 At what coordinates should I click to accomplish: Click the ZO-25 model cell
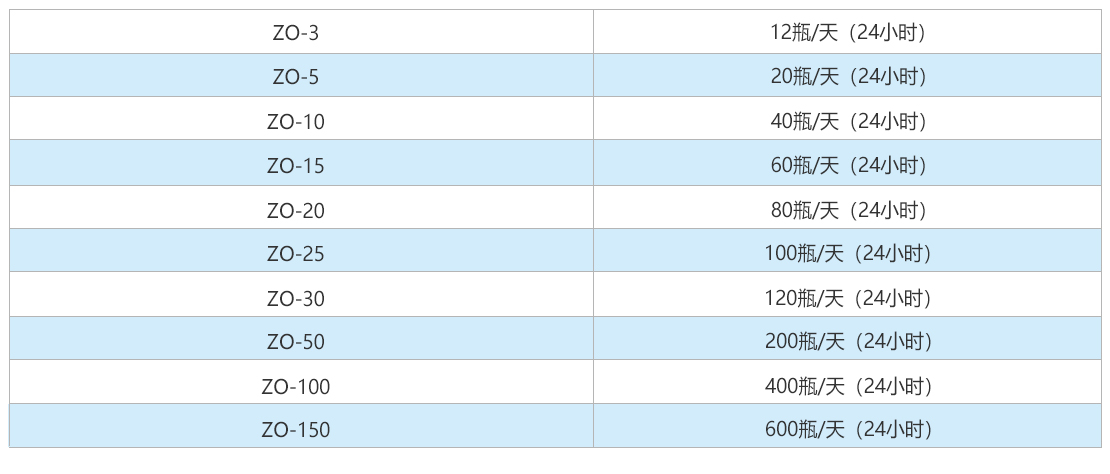click(x=295, y=254)
